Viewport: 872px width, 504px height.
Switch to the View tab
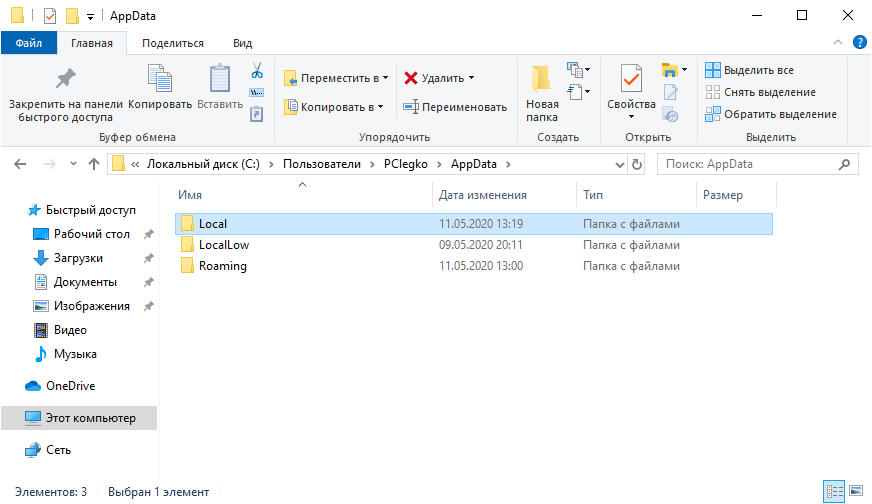242,43
